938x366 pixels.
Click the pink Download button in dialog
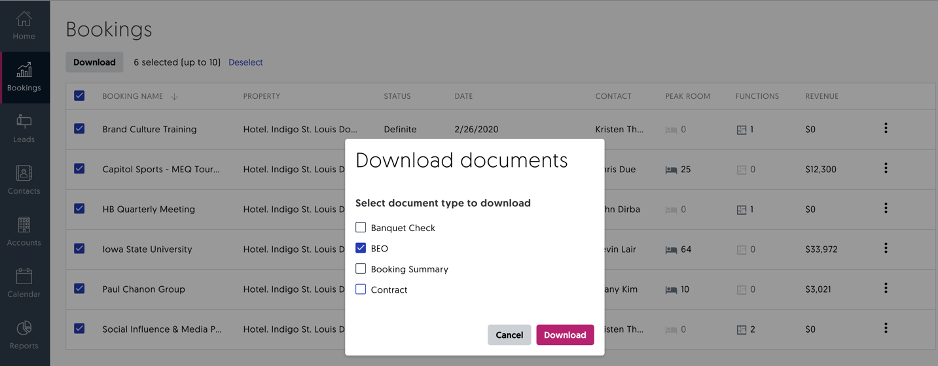click(x=565, y=335)
